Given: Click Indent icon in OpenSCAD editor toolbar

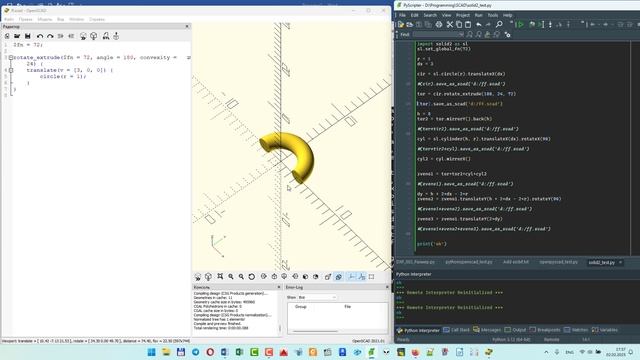Looking at the screenshot, I should click(71, 36).
